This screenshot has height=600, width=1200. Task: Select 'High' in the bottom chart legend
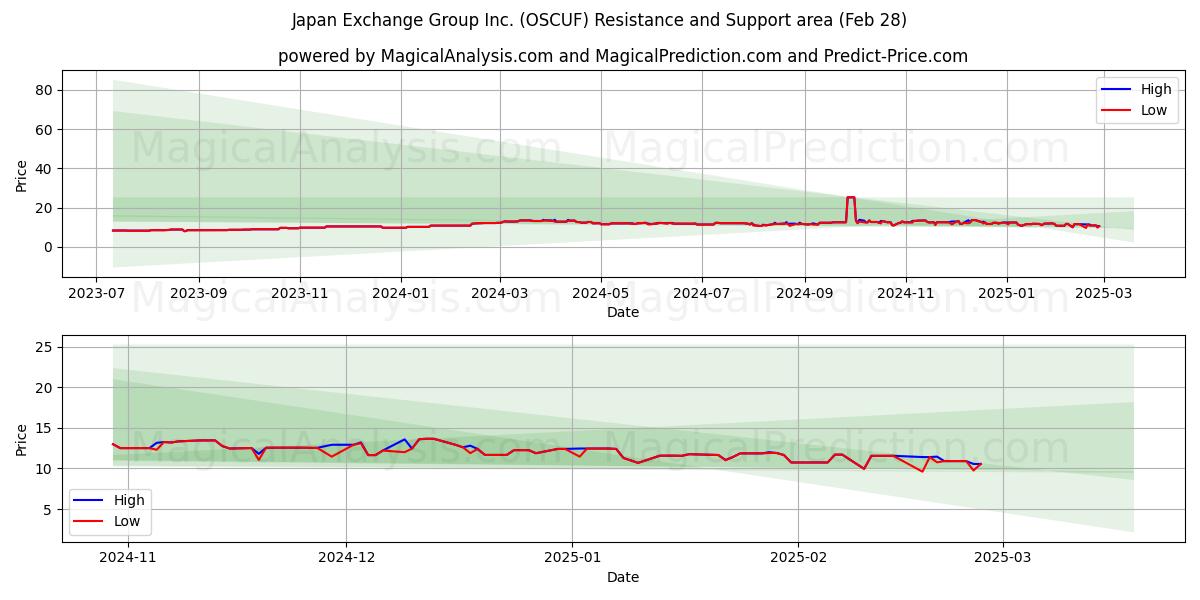click(x=129, y=500)
